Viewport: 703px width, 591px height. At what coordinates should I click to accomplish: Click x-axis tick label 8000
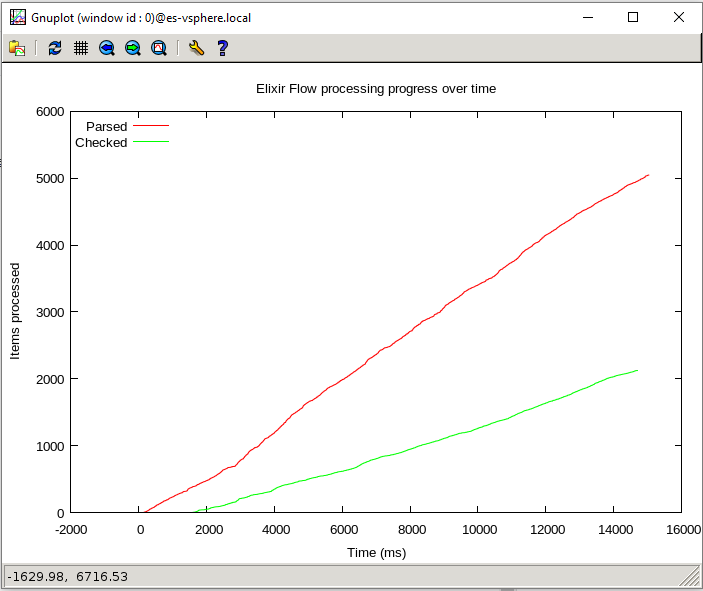tap(412, 530)
